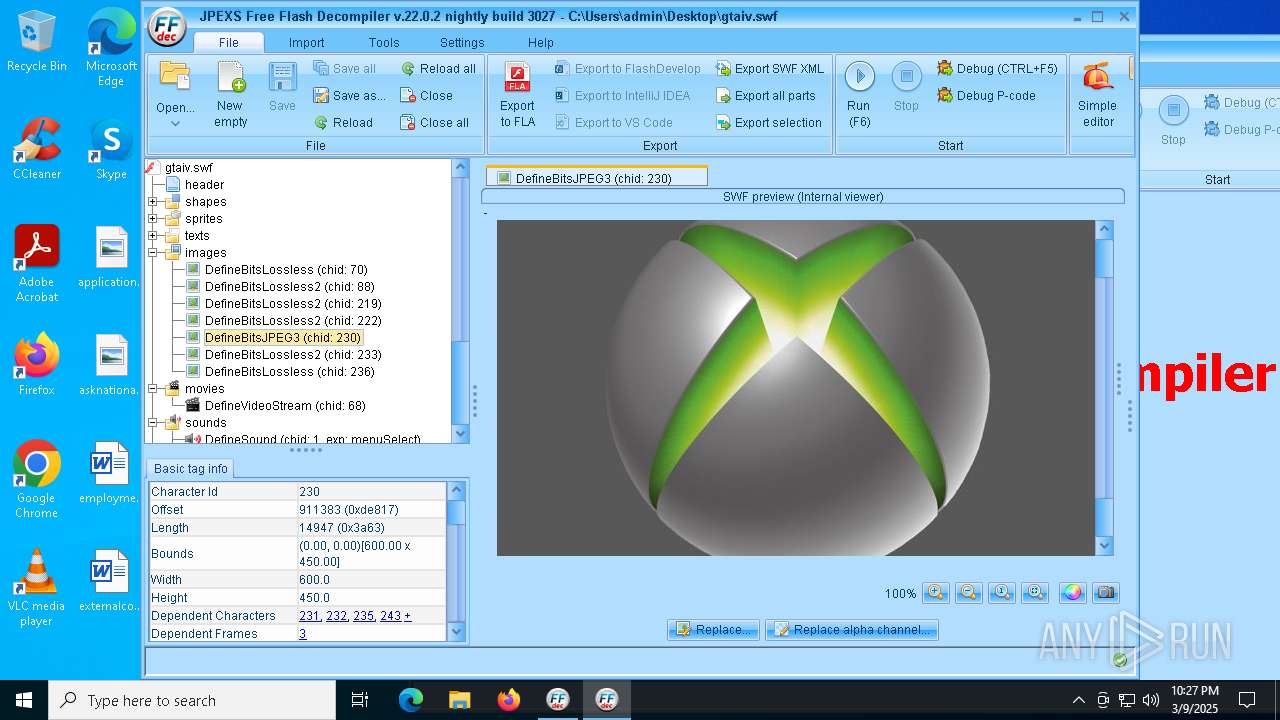Collapse the movies folder node

point(153,389)
